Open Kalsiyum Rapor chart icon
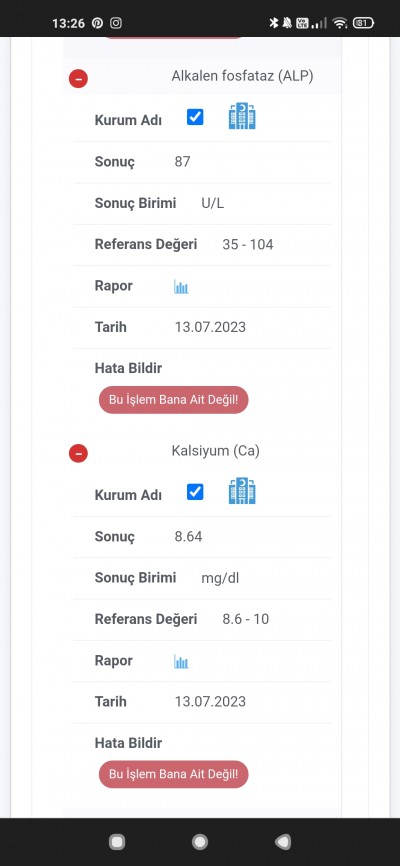 (181, 661)
